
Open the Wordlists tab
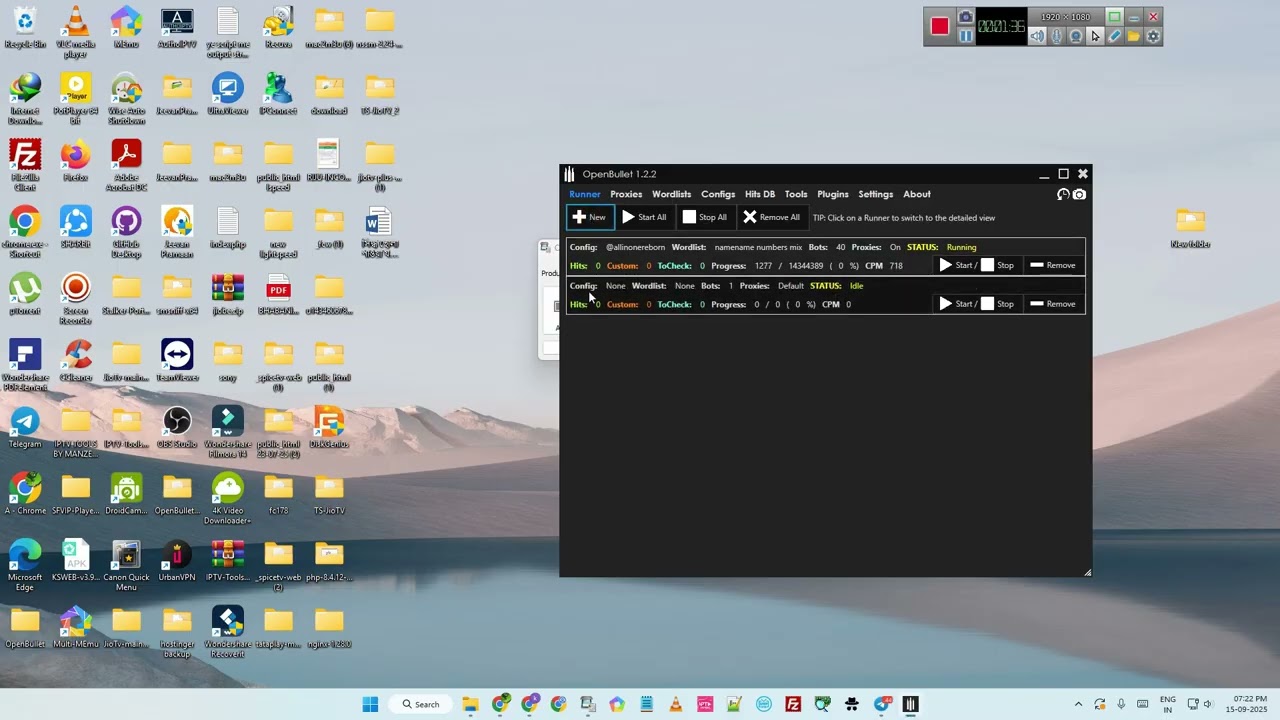click(671, 194)
